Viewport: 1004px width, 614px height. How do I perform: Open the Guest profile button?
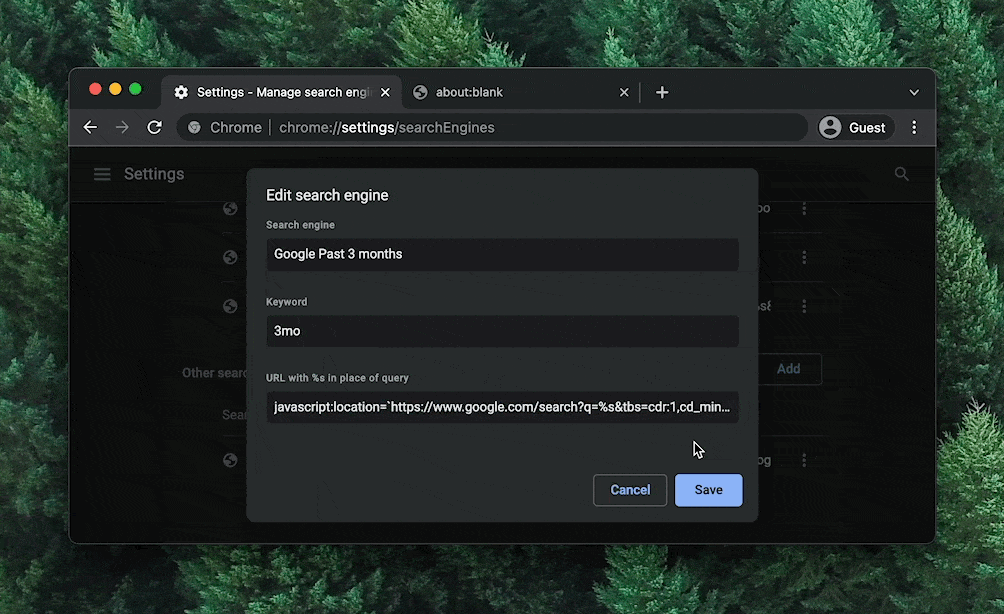coord(855,127)
